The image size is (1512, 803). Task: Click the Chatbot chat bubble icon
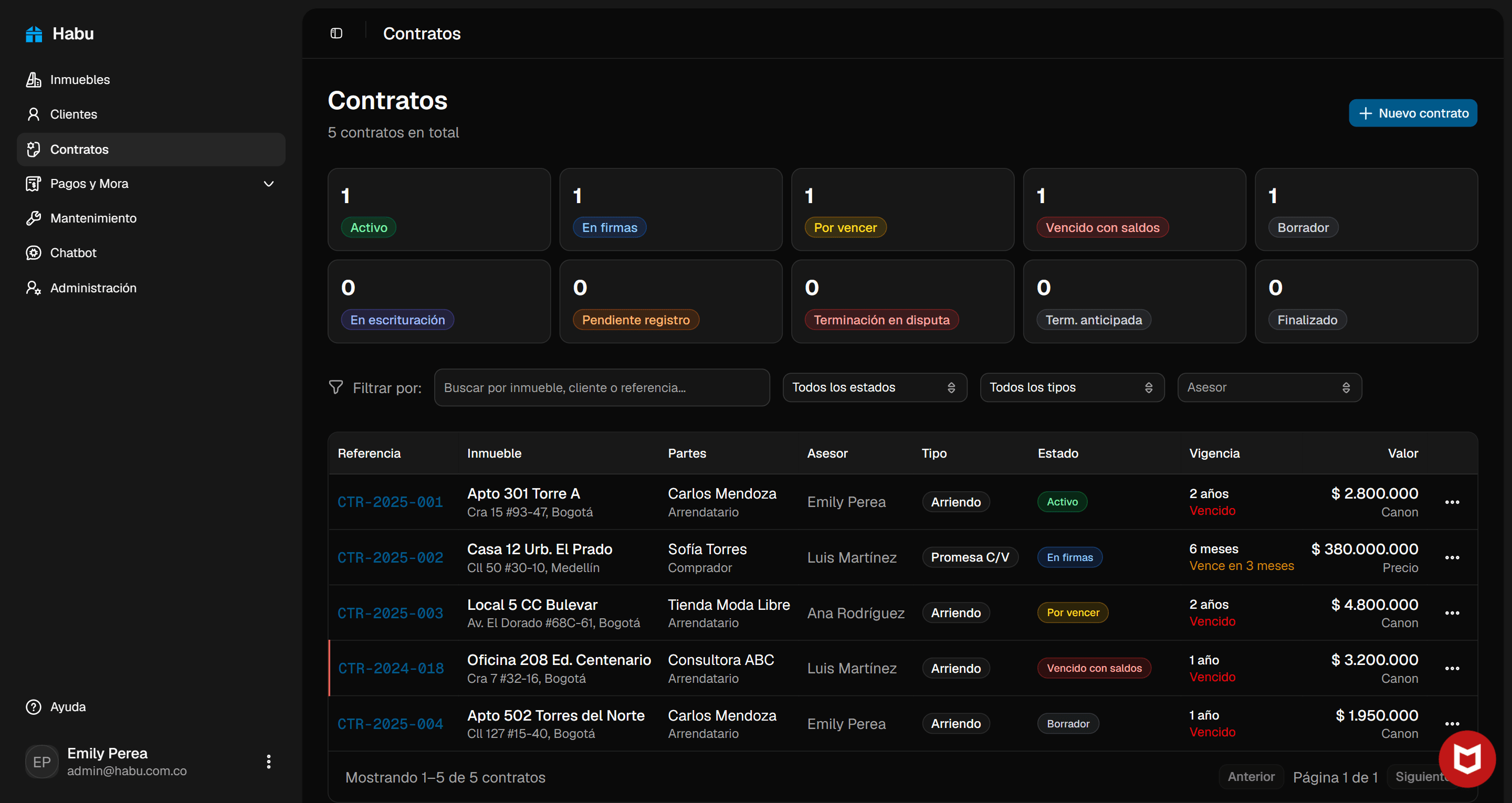click(34, 253)
